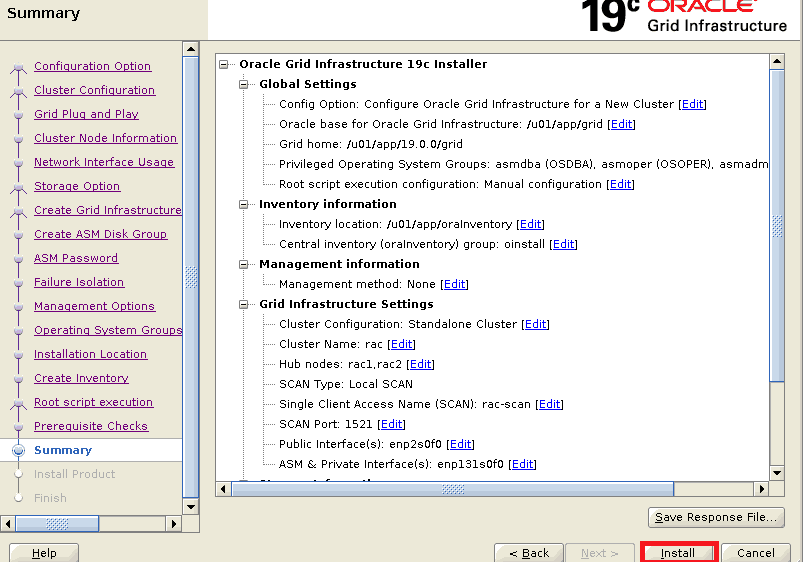
Task: Open the Grid Plug and Play step
Action: [x=86, y=114]
